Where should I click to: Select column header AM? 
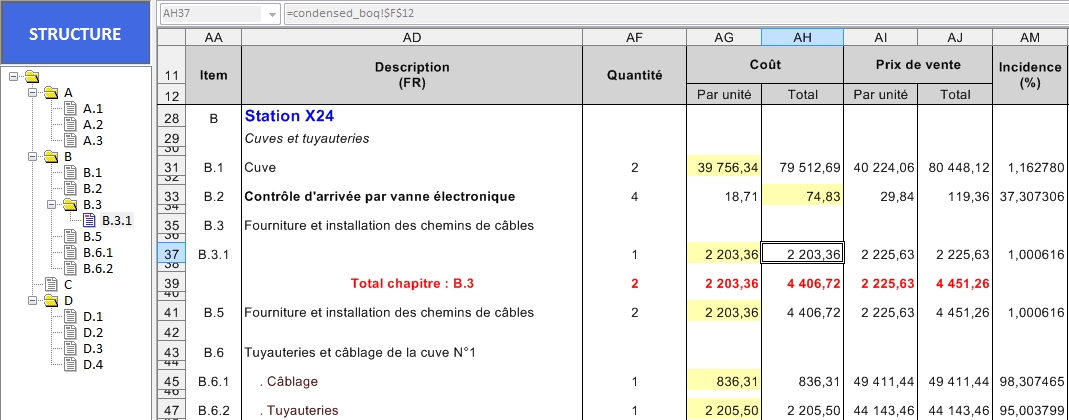(1030, 38)
